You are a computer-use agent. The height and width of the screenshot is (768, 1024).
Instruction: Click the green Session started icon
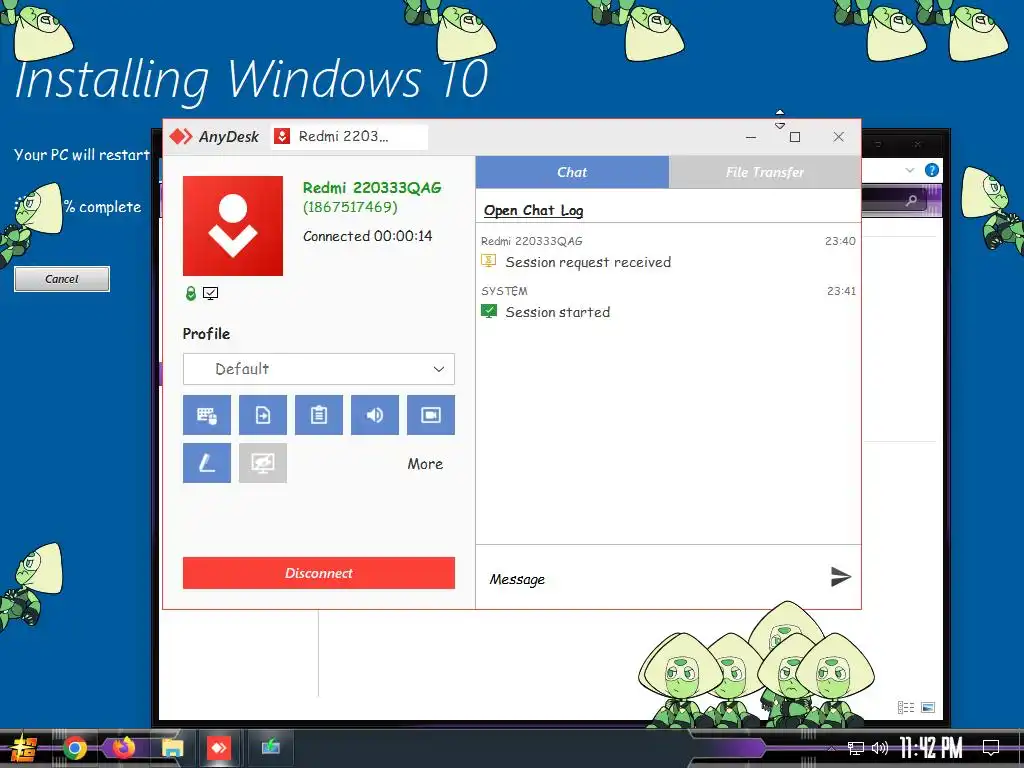(488, 311)
